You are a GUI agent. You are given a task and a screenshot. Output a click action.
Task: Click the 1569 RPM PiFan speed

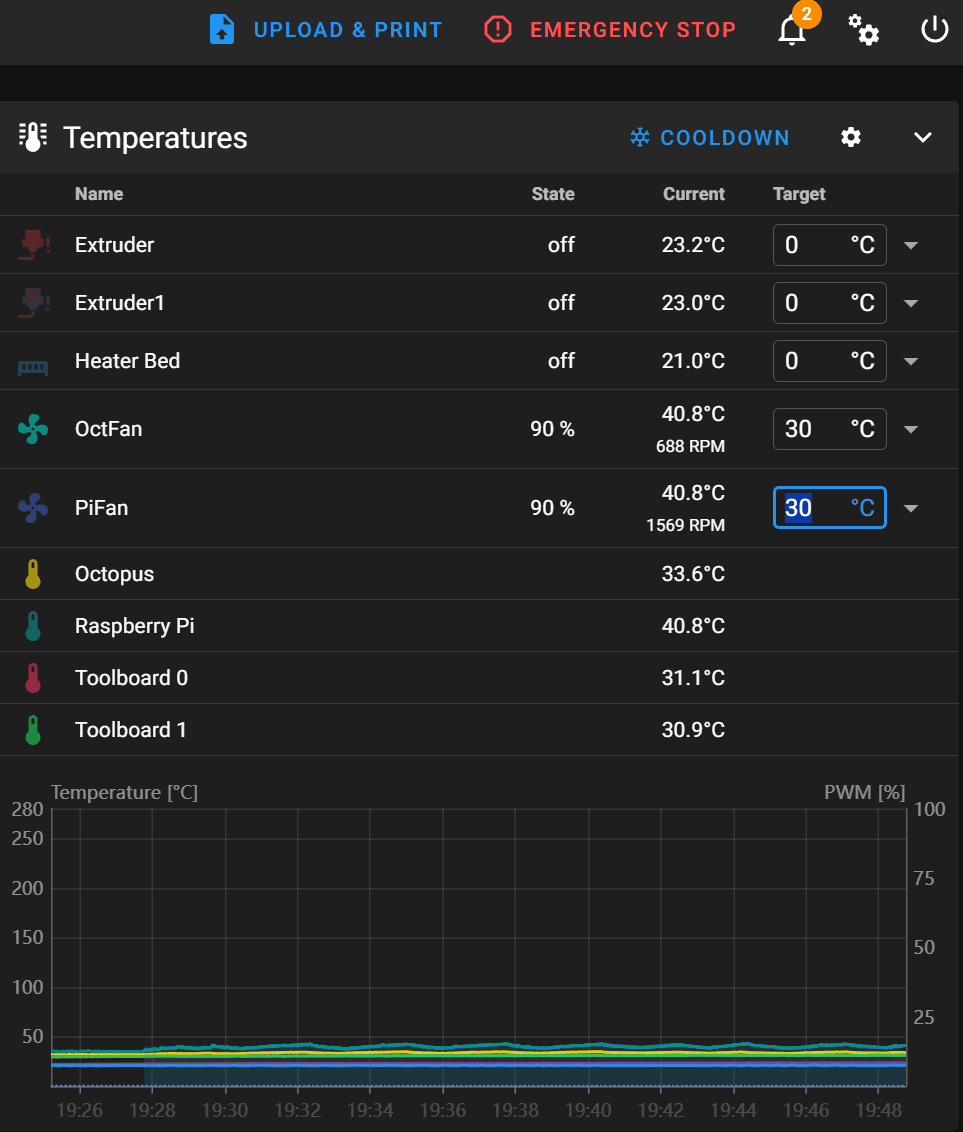[685, 525]
